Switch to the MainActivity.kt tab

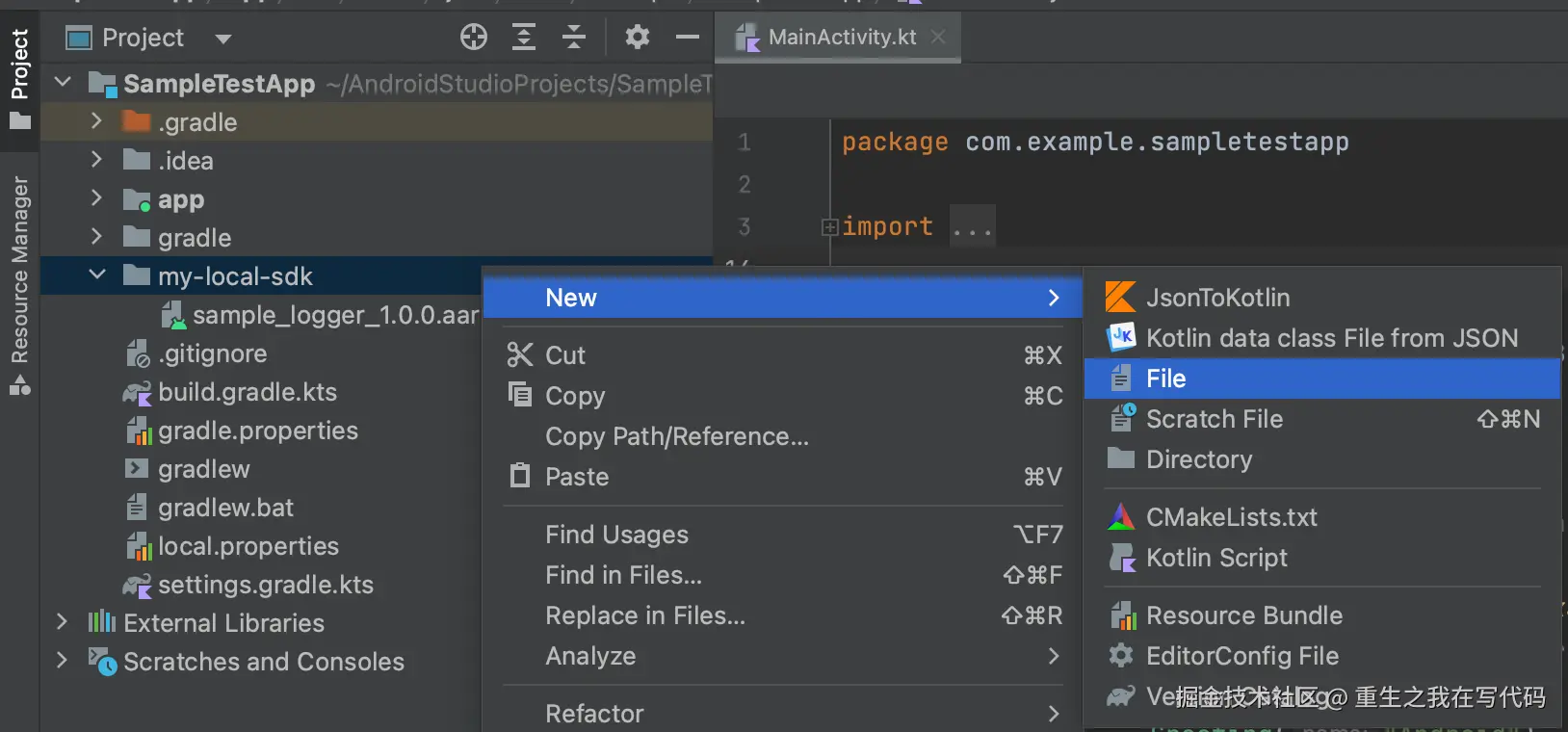click(841, 38)
